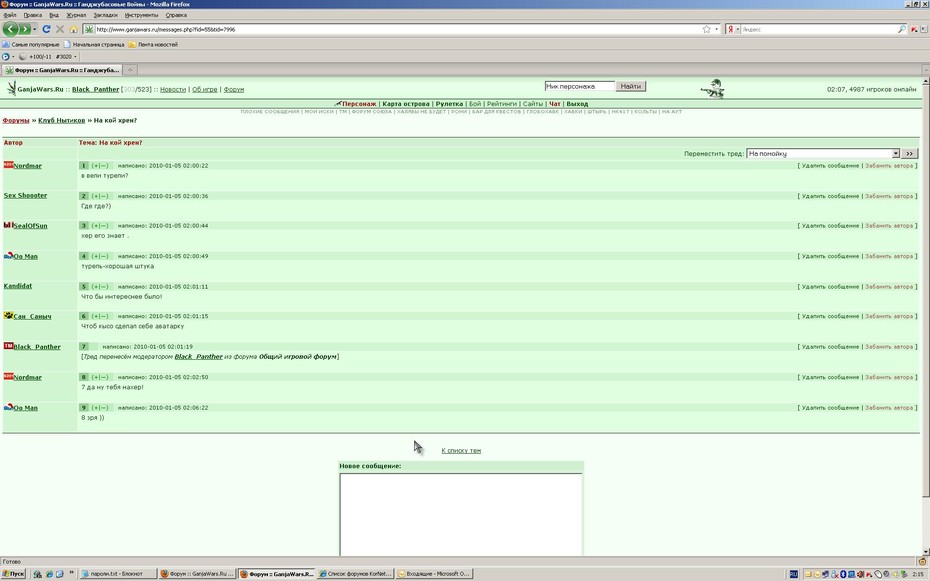
Task: Open the Инструменты menu
Action: (141, 15)
